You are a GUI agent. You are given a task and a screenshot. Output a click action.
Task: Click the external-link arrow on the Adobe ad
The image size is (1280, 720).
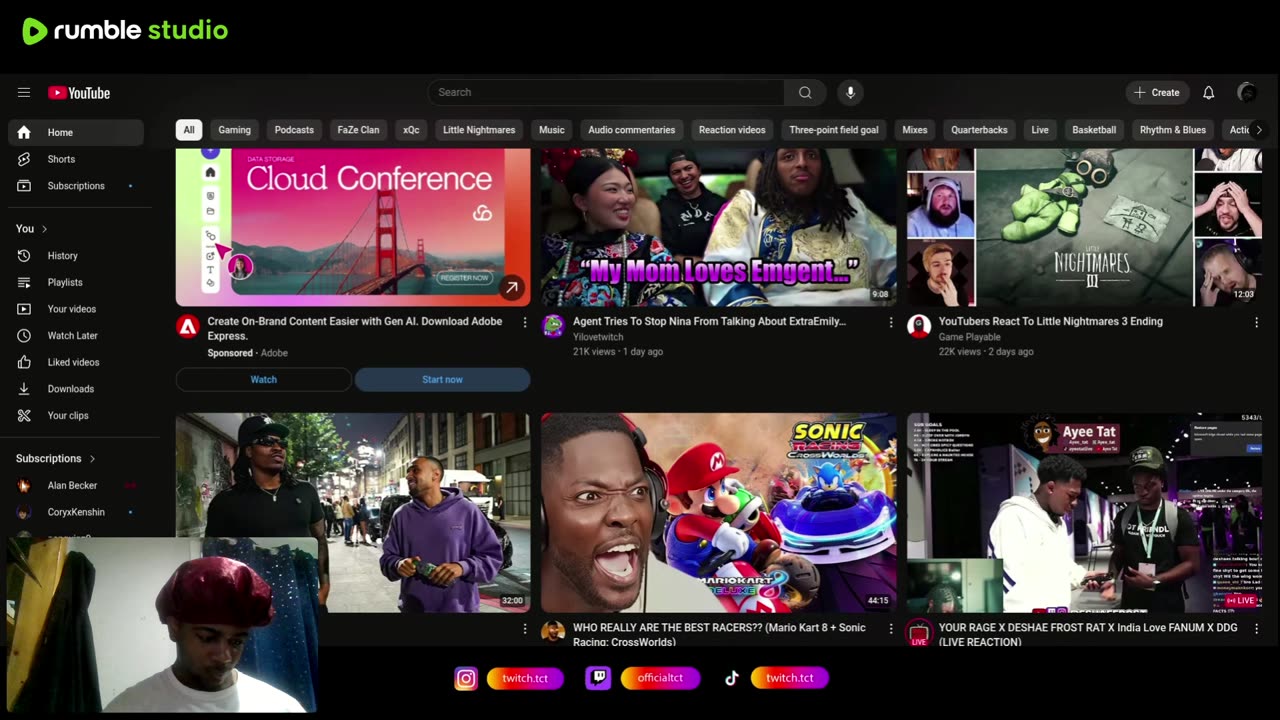pos(511,288)
